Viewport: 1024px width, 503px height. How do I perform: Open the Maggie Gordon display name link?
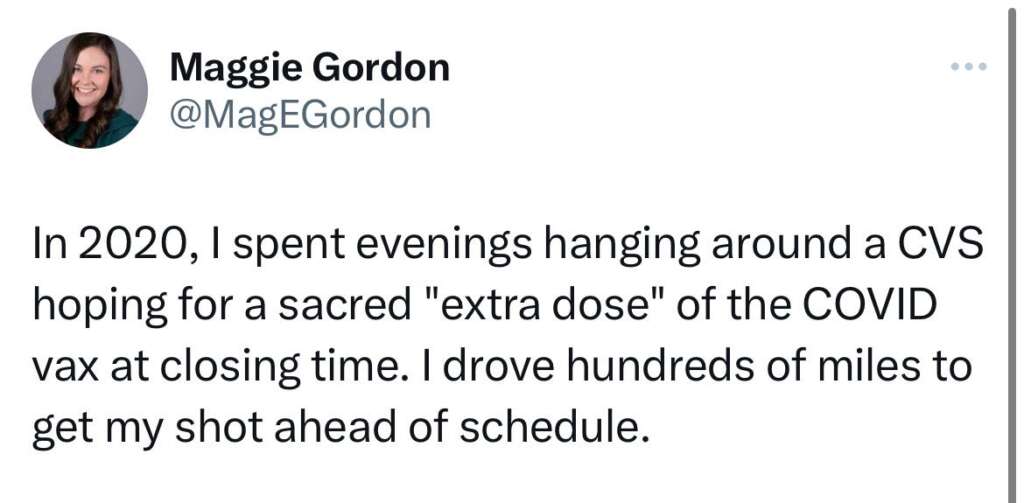click(310, 68)
